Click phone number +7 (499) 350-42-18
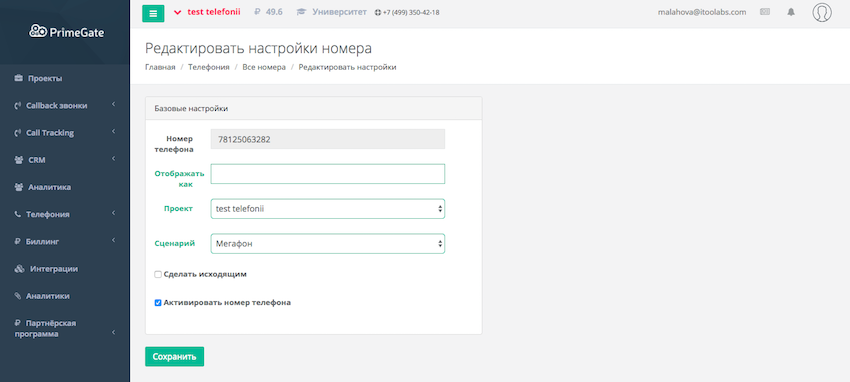The image size is (850, 382). (x=411, y=12)
